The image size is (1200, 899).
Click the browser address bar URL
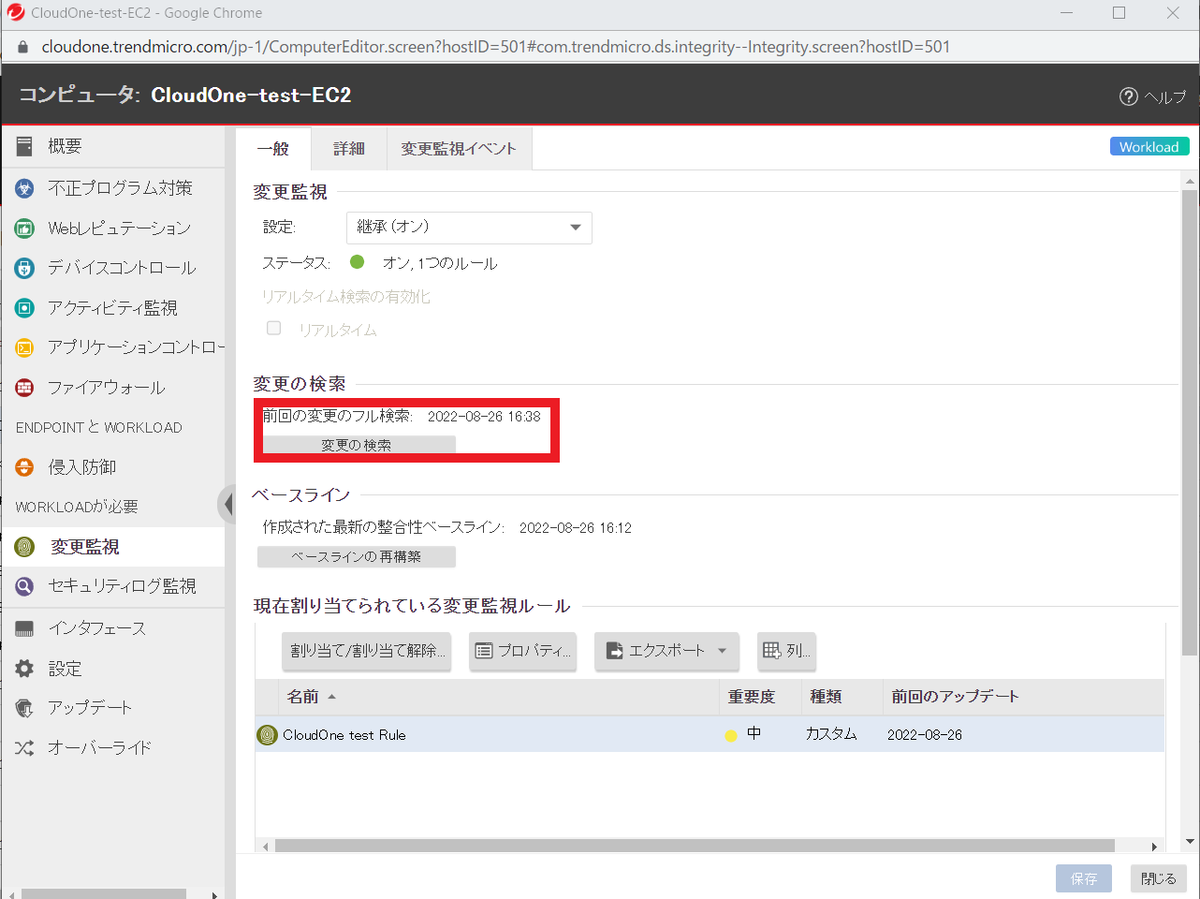point(496,47)
